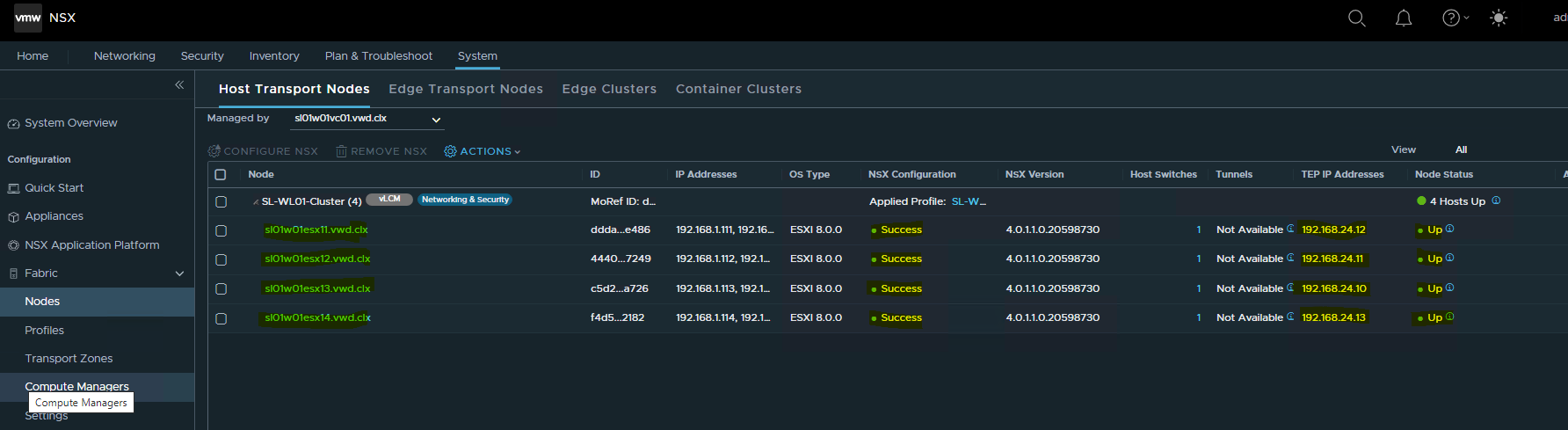Open host sl01w01esx12.vwd.clx link
1568x430 pixels.
coord(317,259)
